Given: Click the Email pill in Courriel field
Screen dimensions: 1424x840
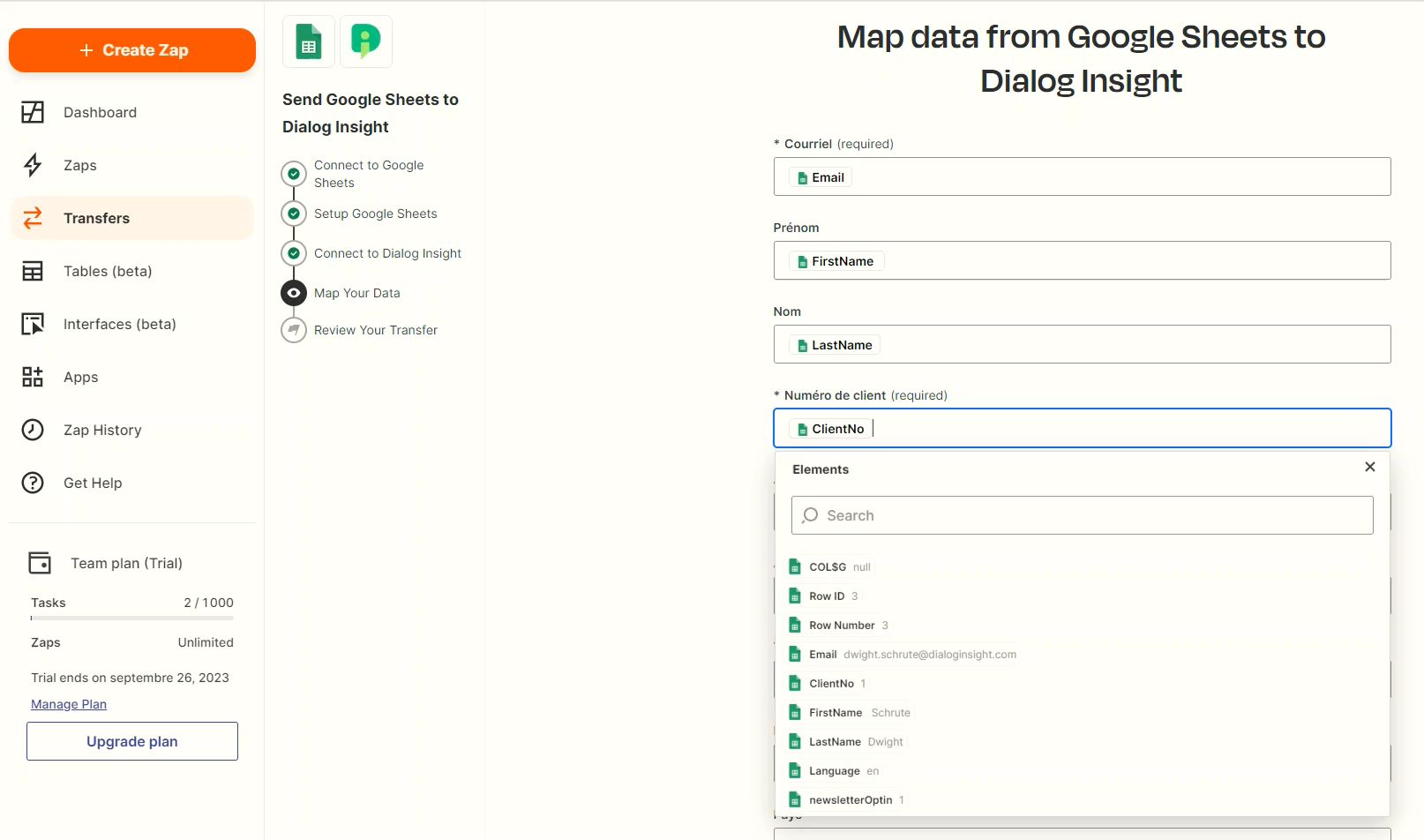Looking at the screenshot, I should point(821,177).
